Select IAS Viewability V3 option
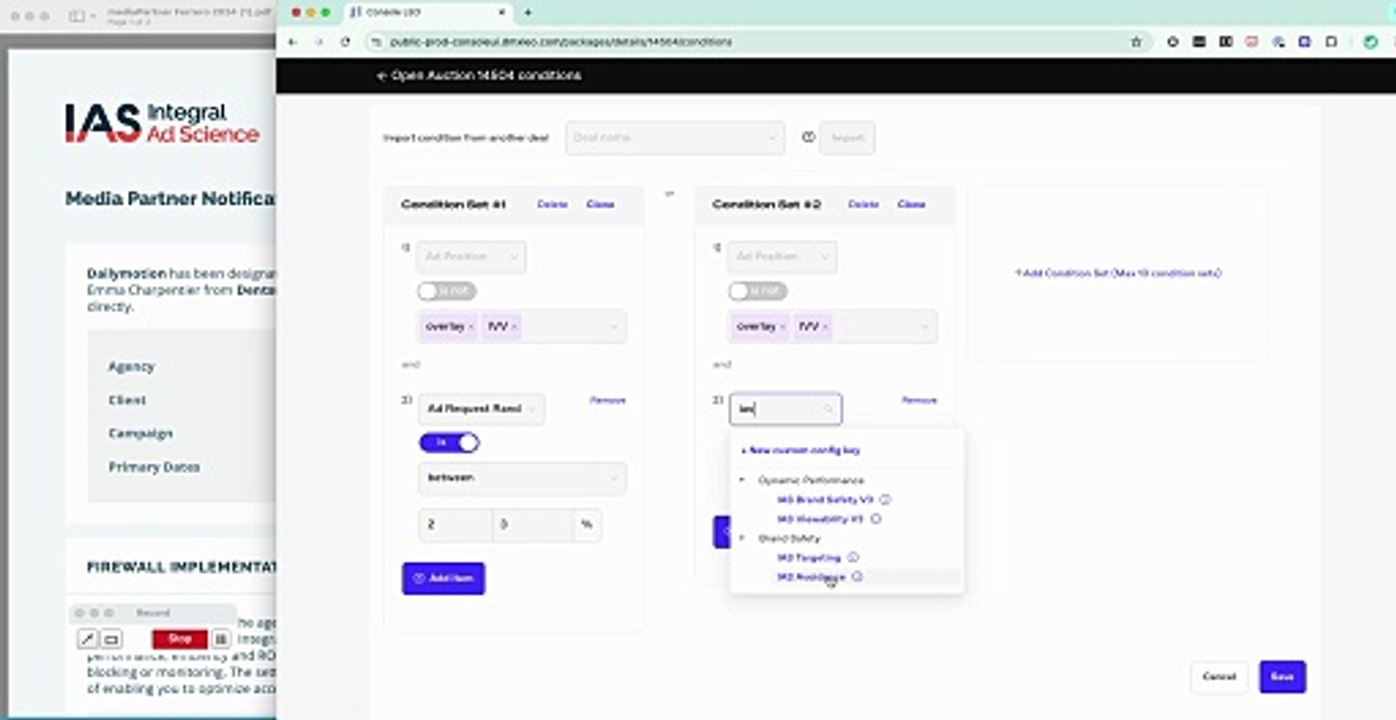The image size is (1396, 720). [820, 519]
